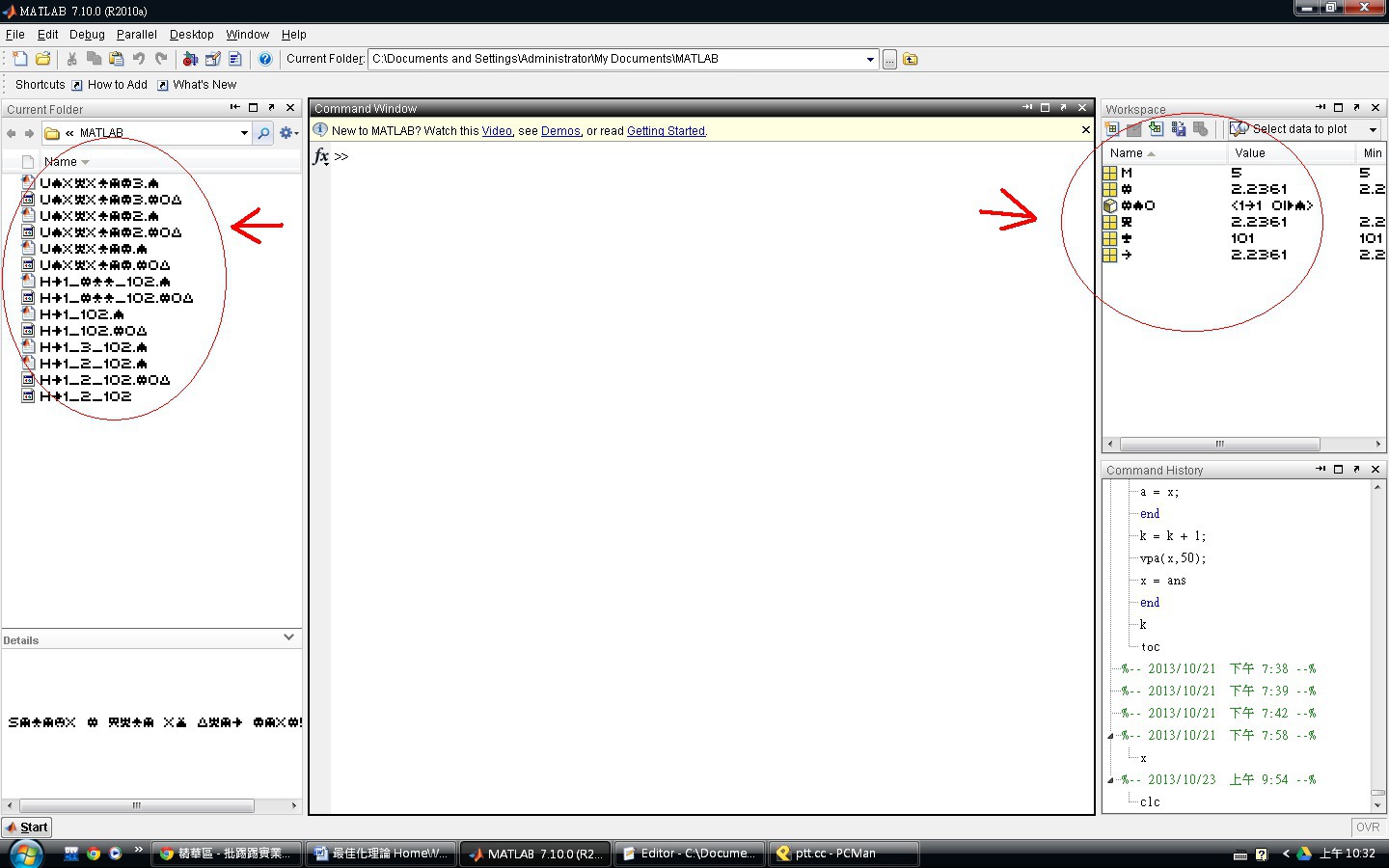Switch to Editor window in taskbar

pos(689,854)
